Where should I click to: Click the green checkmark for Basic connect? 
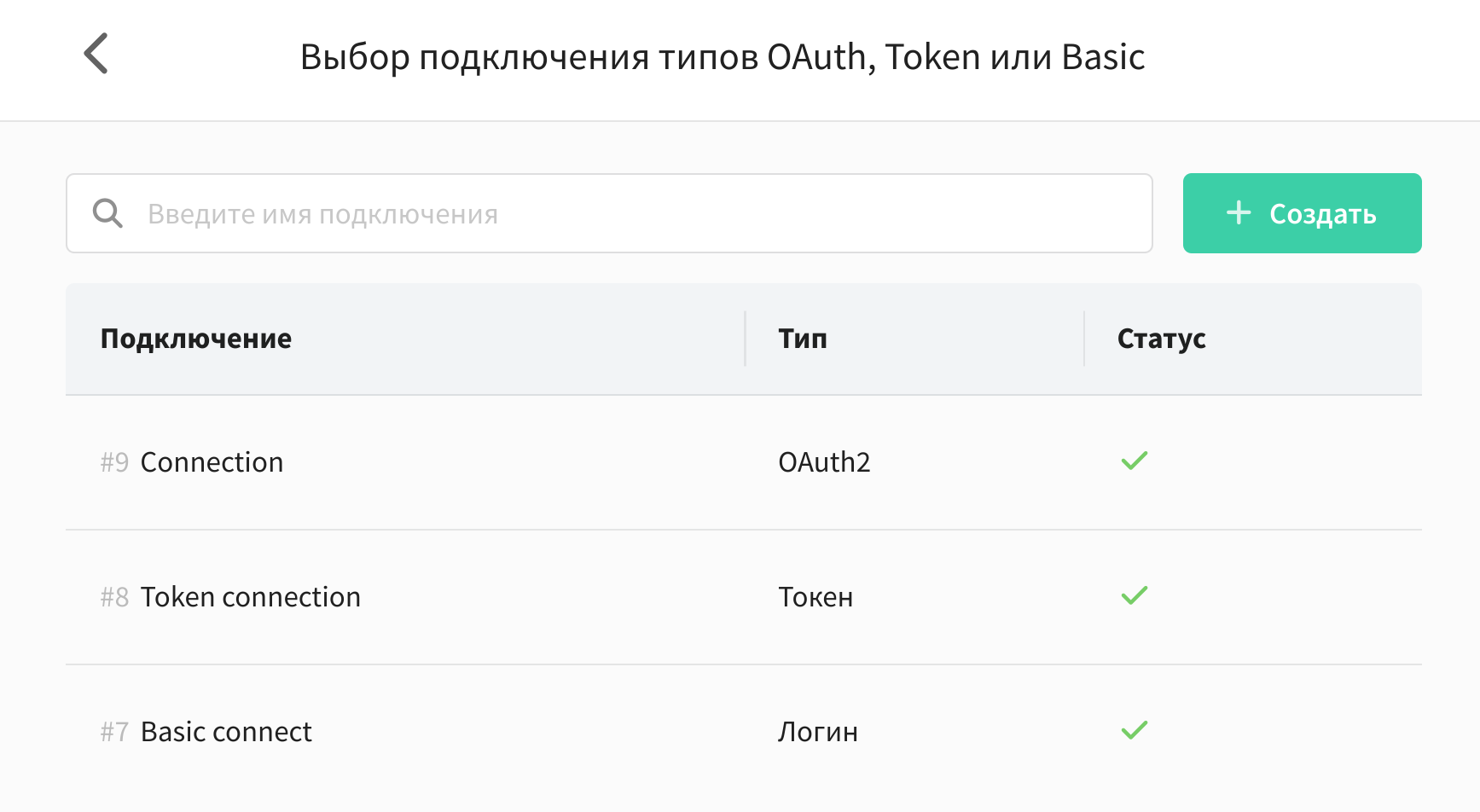coord(1135,730)
